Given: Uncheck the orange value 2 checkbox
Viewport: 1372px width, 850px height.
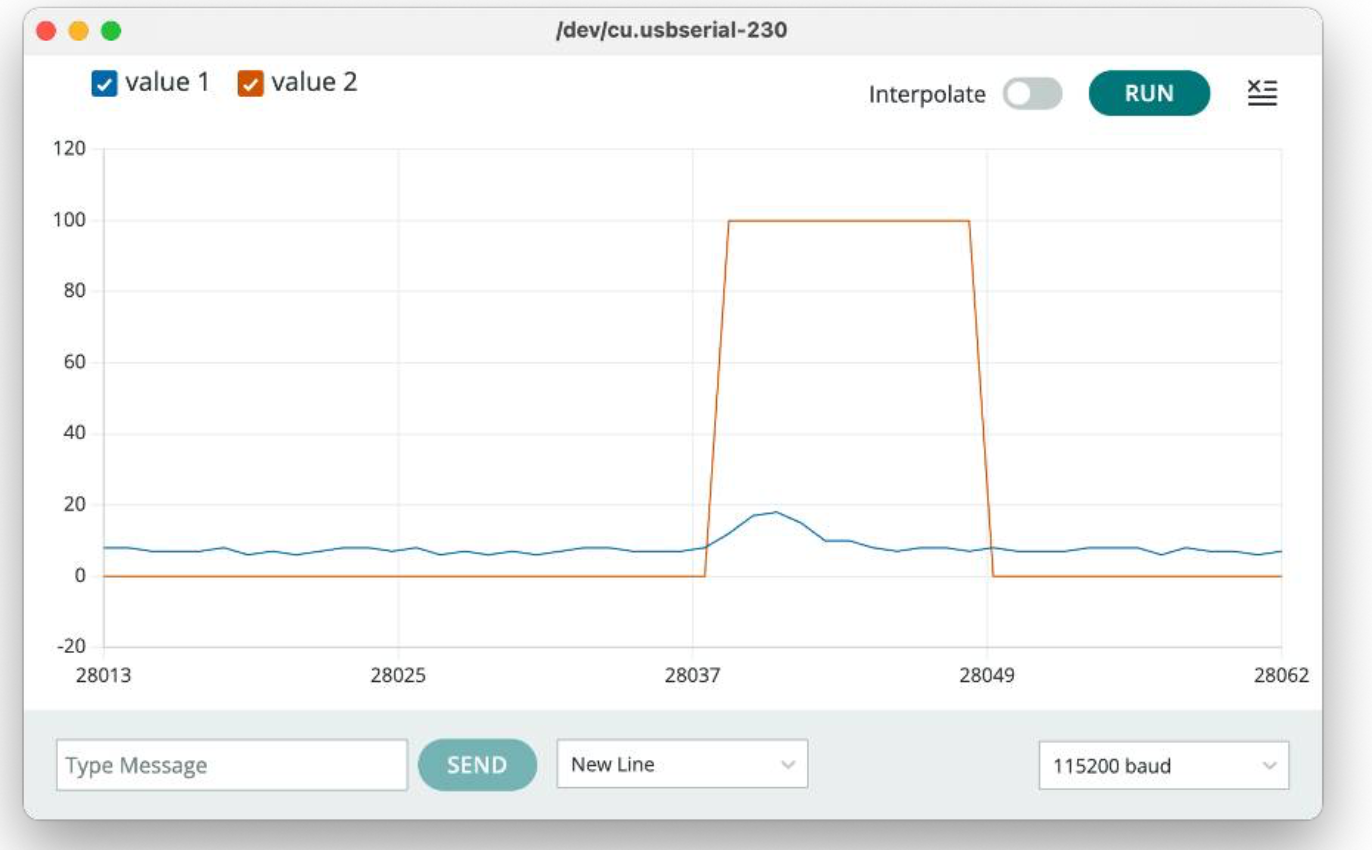Looking at the screenshot, I should 250,84.
